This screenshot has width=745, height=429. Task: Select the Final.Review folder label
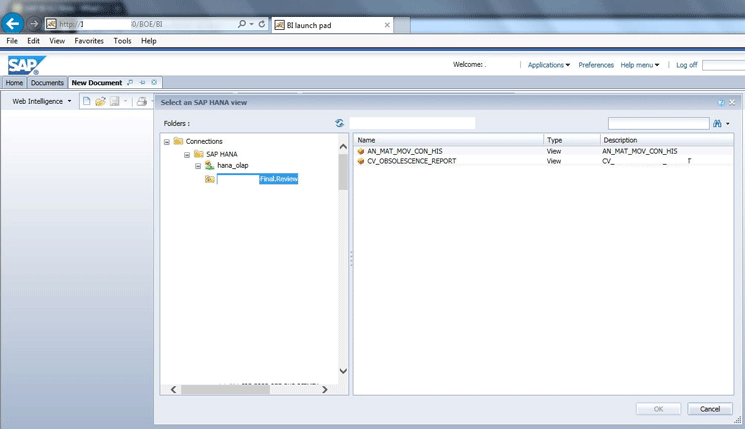point(258,179)
